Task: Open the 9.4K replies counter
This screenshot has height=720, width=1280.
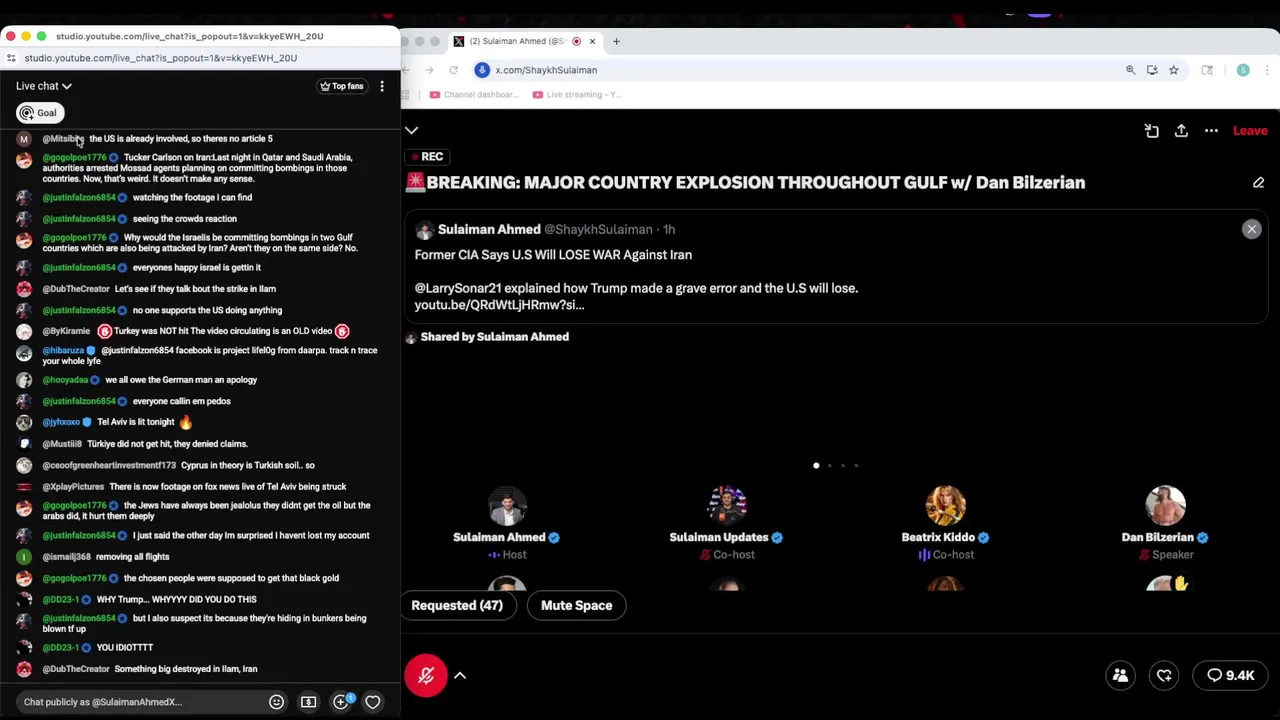Action: coord(1230,676)
